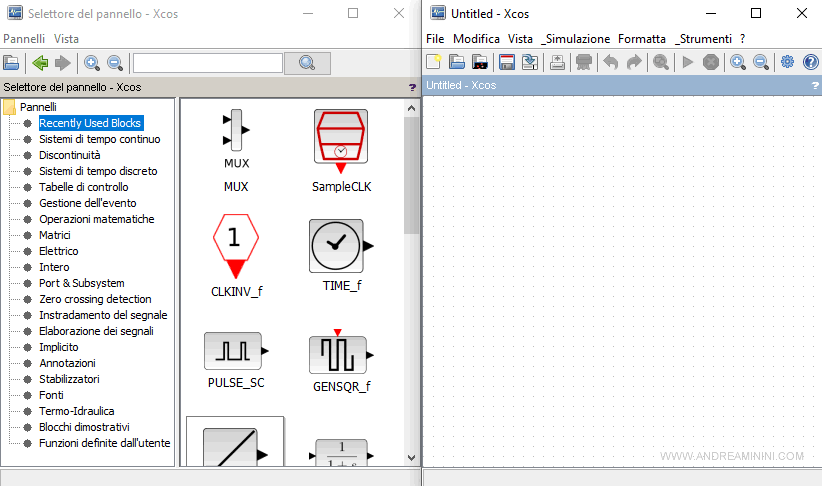Open the _Simulazione menu
Viewport: 822px width, 486px height.
pos(576,39)
